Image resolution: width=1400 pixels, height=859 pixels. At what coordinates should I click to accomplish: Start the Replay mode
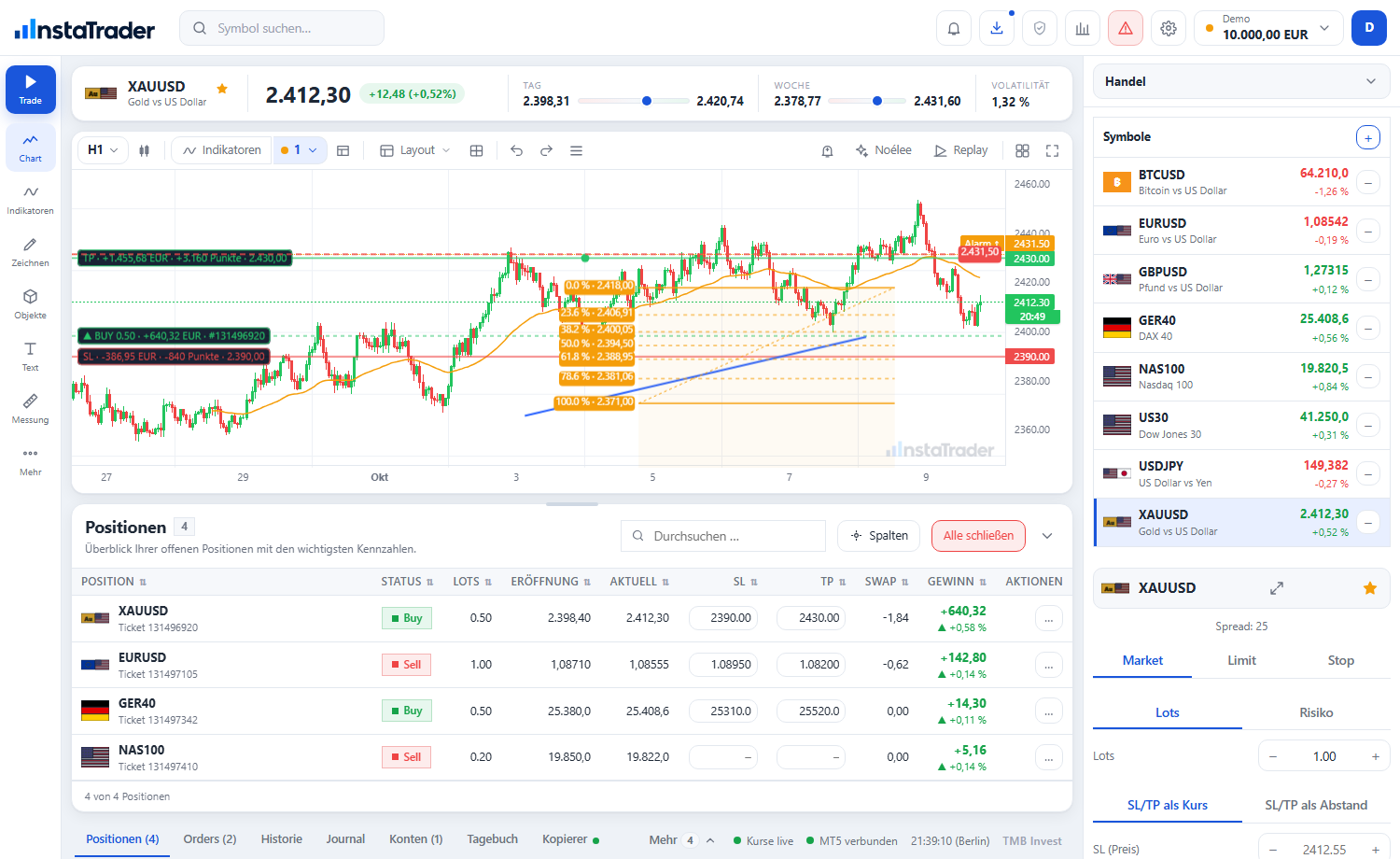pos(960,150)
